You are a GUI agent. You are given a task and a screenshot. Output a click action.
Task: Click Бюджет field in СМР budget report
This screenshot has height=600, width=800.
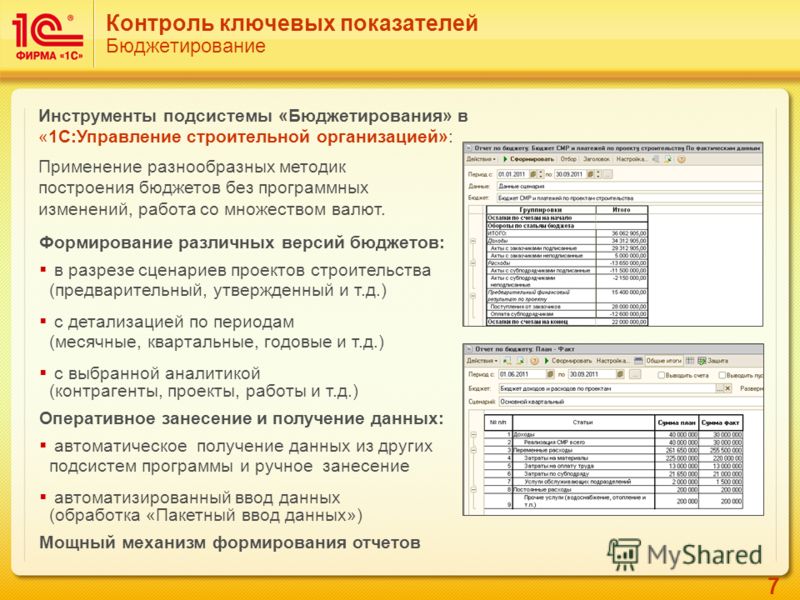(630, 198)
